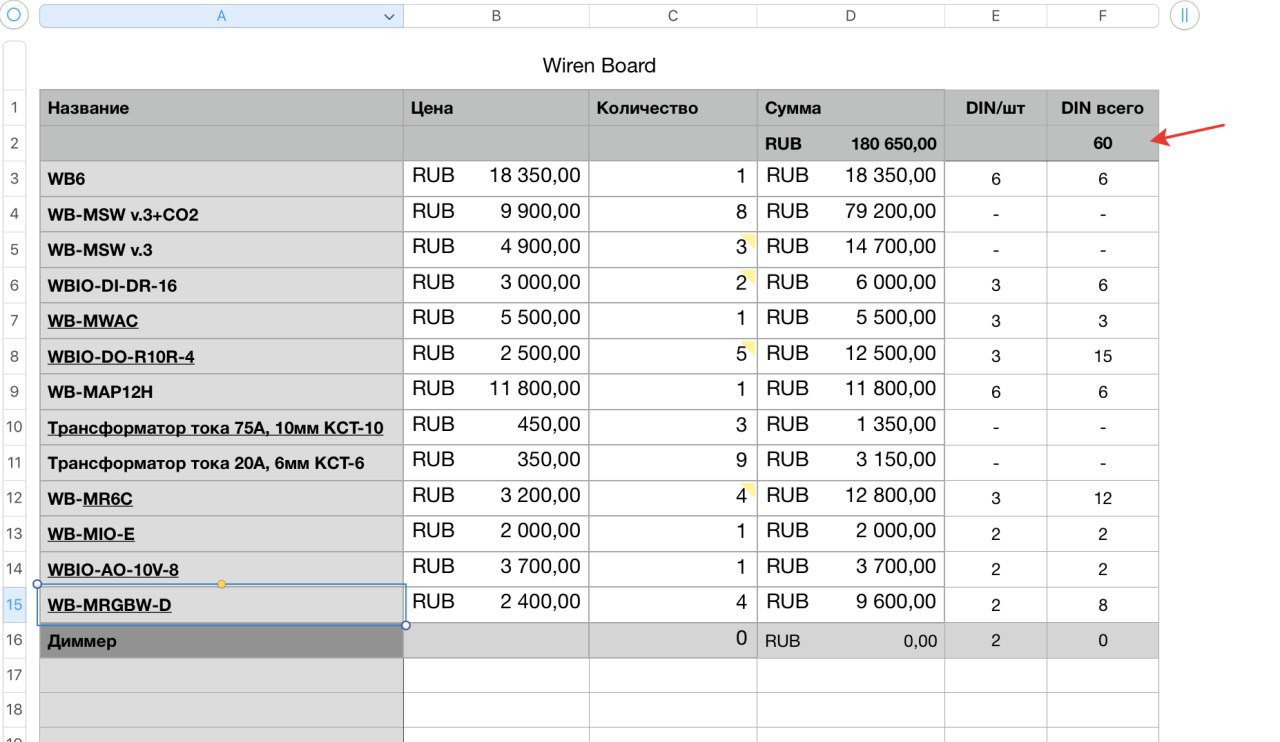Screen dimensions: 1280x742
Task: Select row 1 header number
Action: click(x=15, y=107)
